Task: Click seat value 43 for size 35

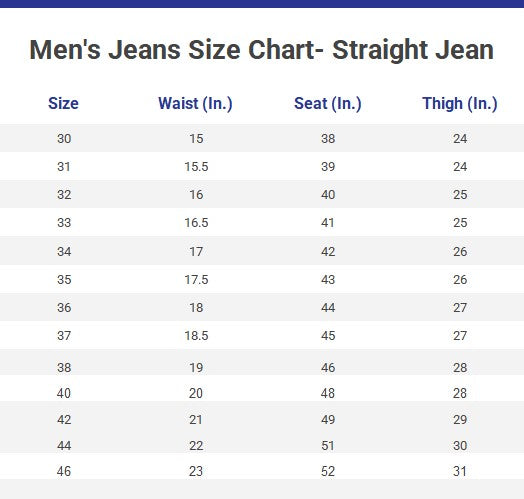Action: click(x=328, y=279)
